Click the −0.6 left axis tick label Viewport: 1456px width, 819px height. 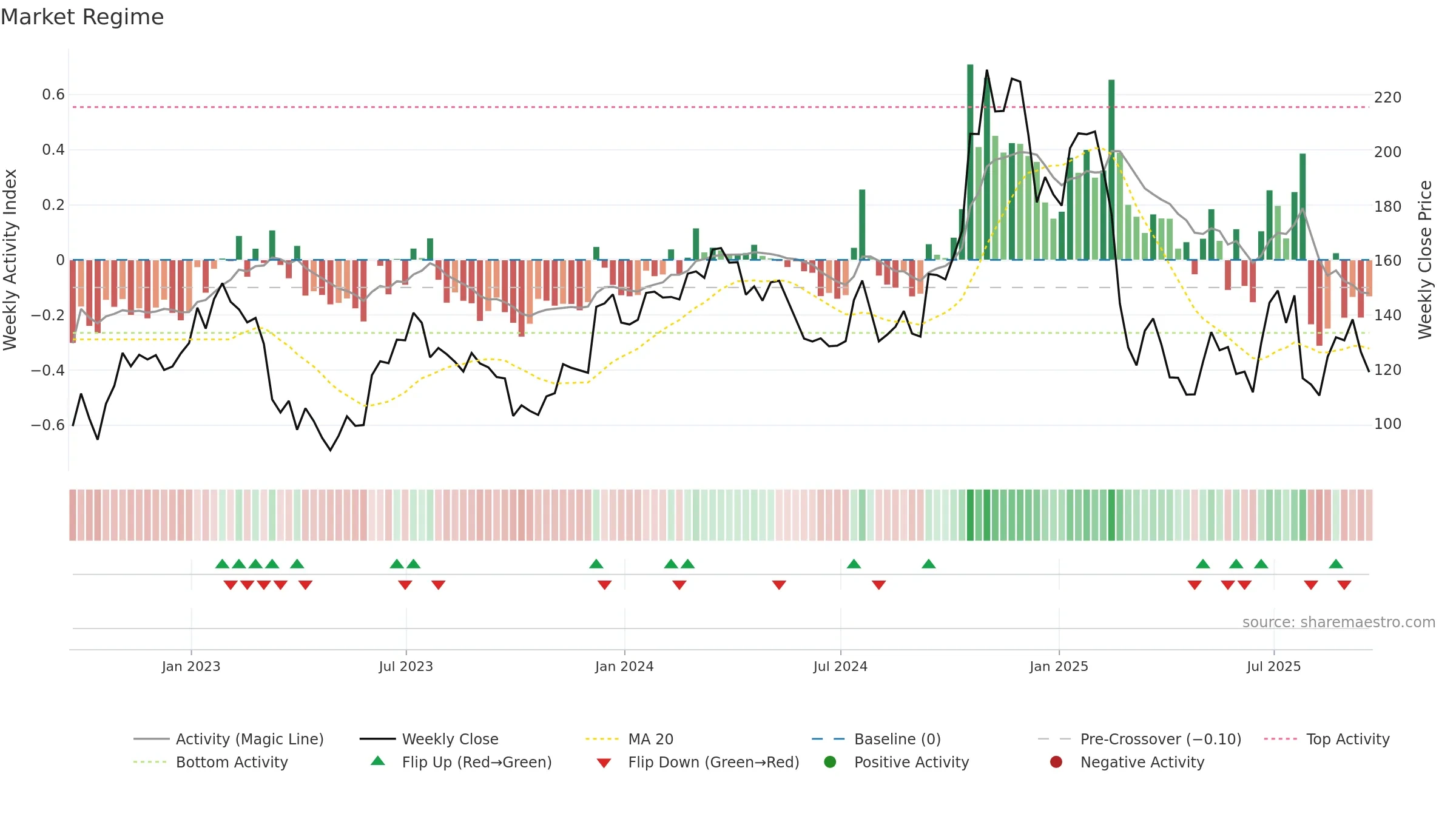[48, 425]
